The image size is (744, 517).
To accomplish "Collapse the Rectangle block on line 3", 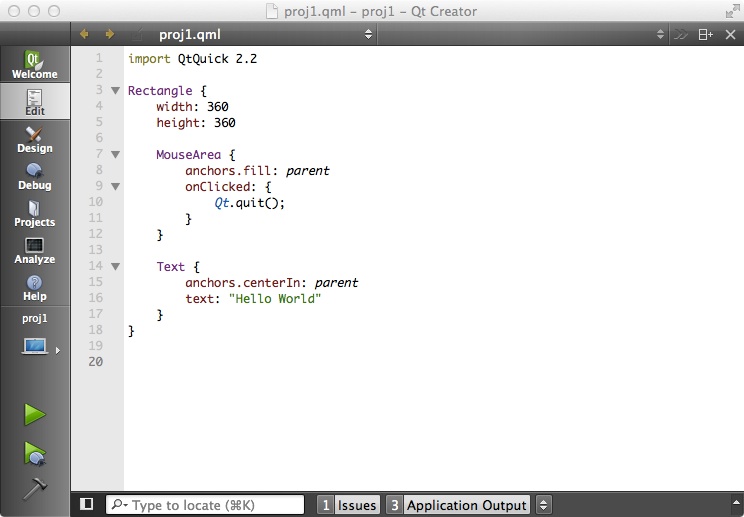I will click(x=115, y=90).
